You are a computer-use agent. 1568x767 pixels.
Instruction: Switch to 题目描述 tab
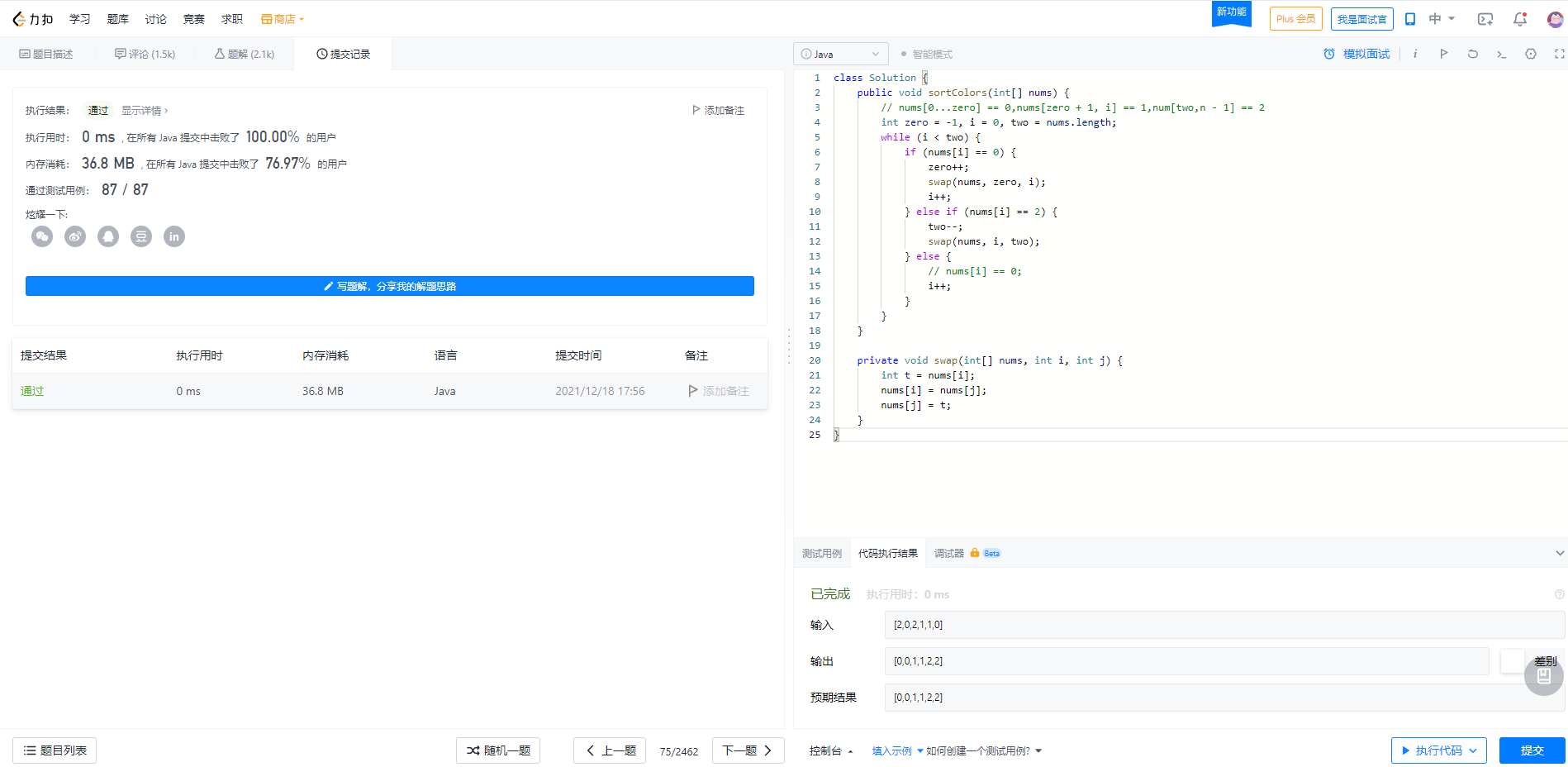coord(46,54)
